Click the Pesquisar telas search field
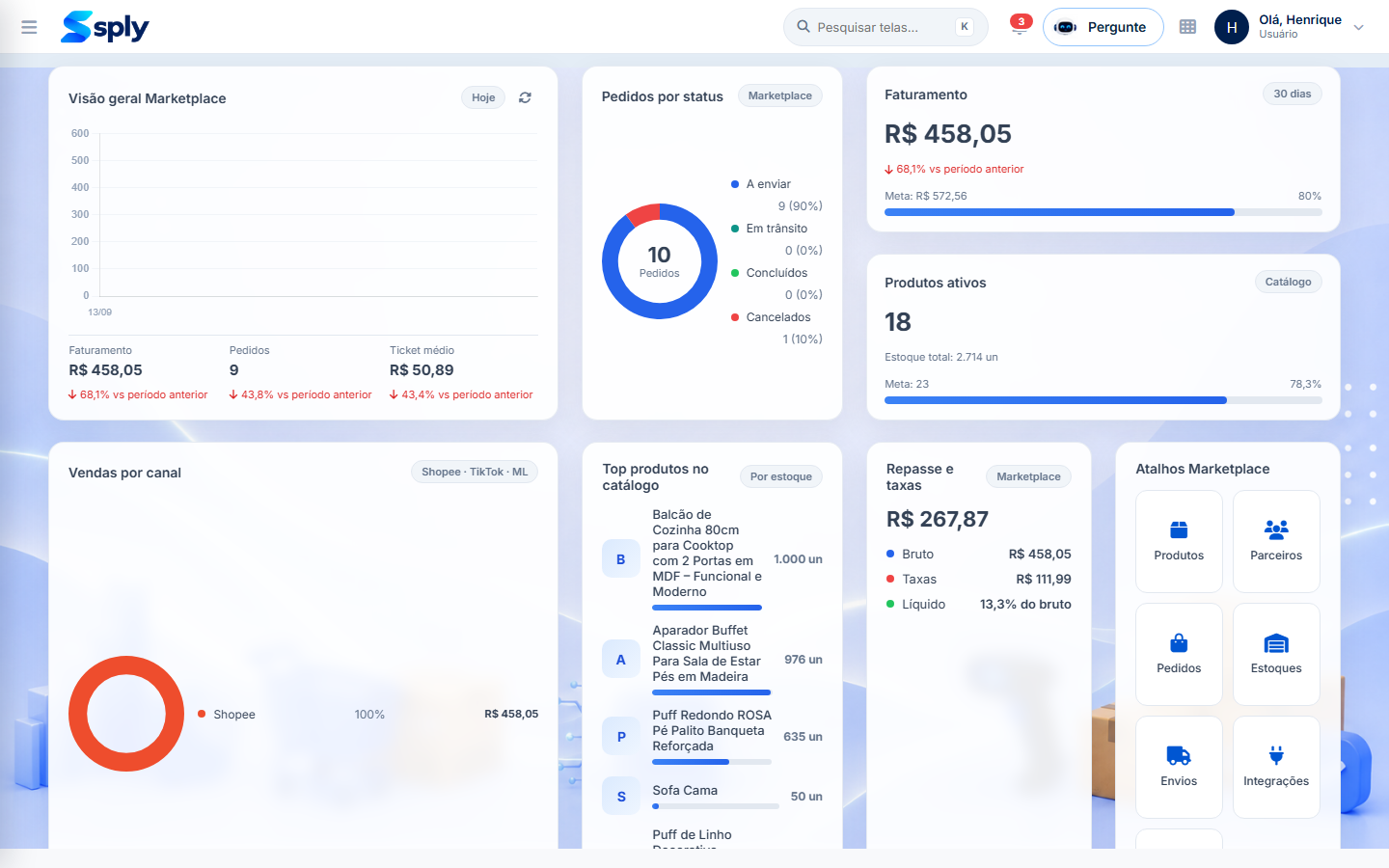The width and height of the screenshot is (1389, 868). [x=885, y=27]
